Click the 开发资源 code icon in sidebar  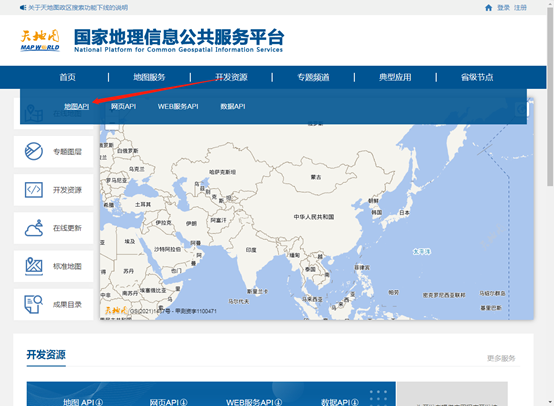[34, 190]
